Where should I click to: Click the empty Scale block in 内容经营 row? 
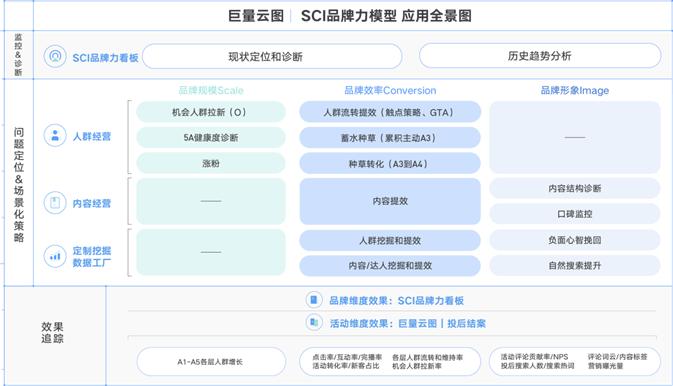(211, 201)
